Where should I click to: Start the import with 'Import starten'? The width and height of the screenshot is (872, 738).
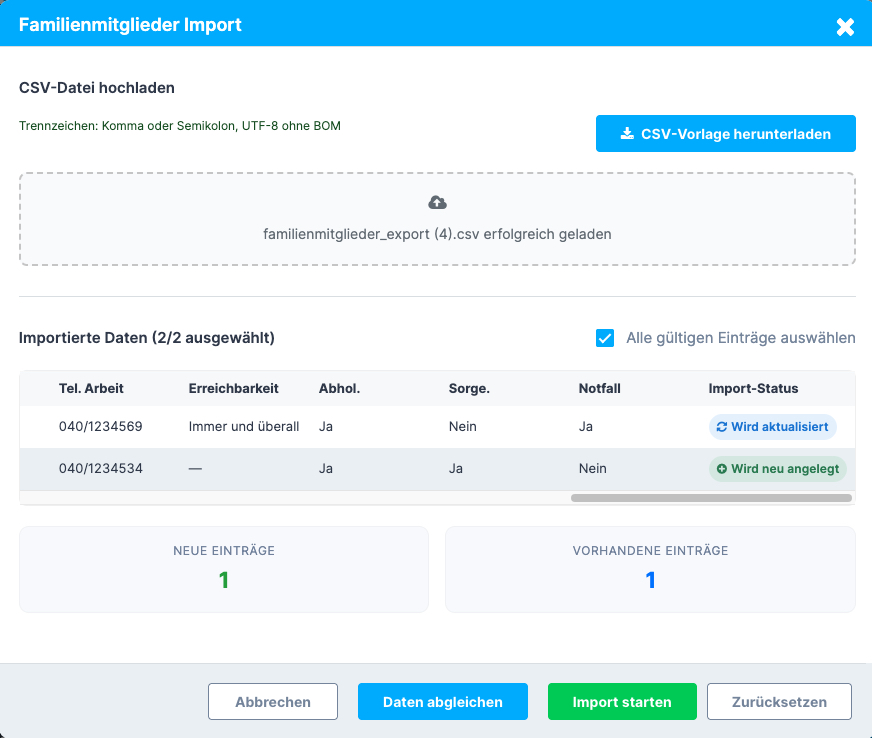click(x=622, y=702)
